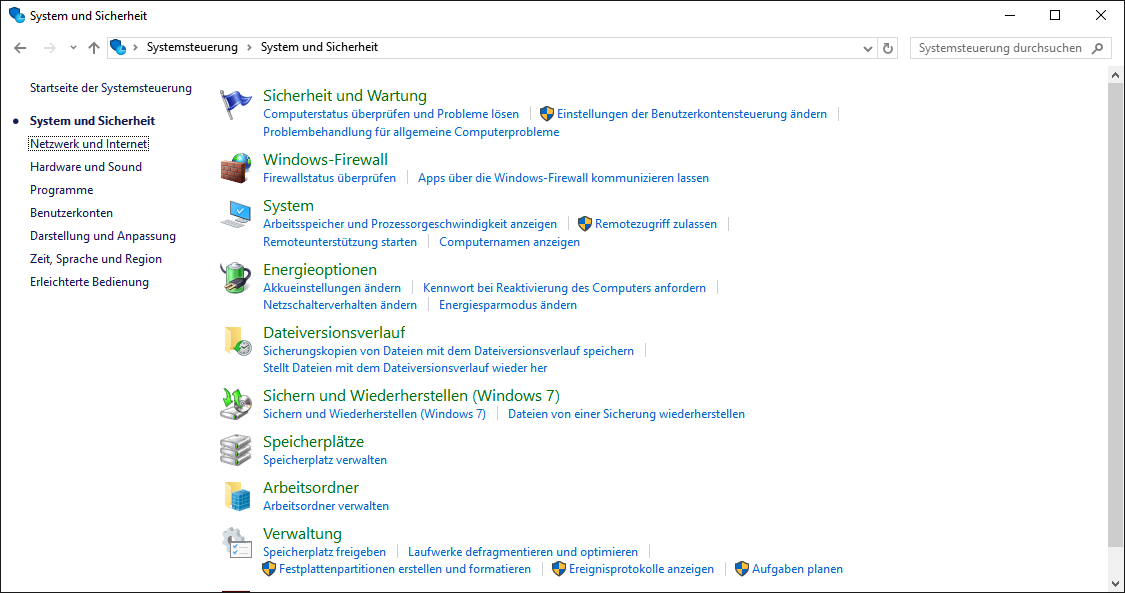Viewport: 1125px width, 593px height.
Task: Click the Arbeitsordner folder icon
Action: [x=236, y=496]
